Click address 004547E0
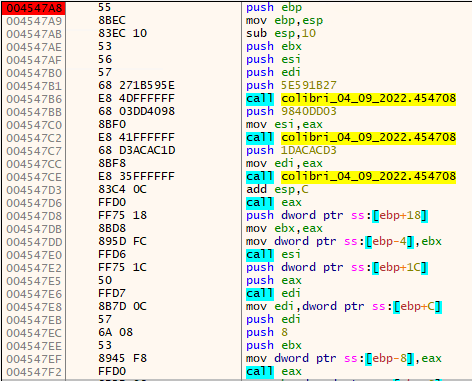Screen dimensions: 472x381 point(34,255)
